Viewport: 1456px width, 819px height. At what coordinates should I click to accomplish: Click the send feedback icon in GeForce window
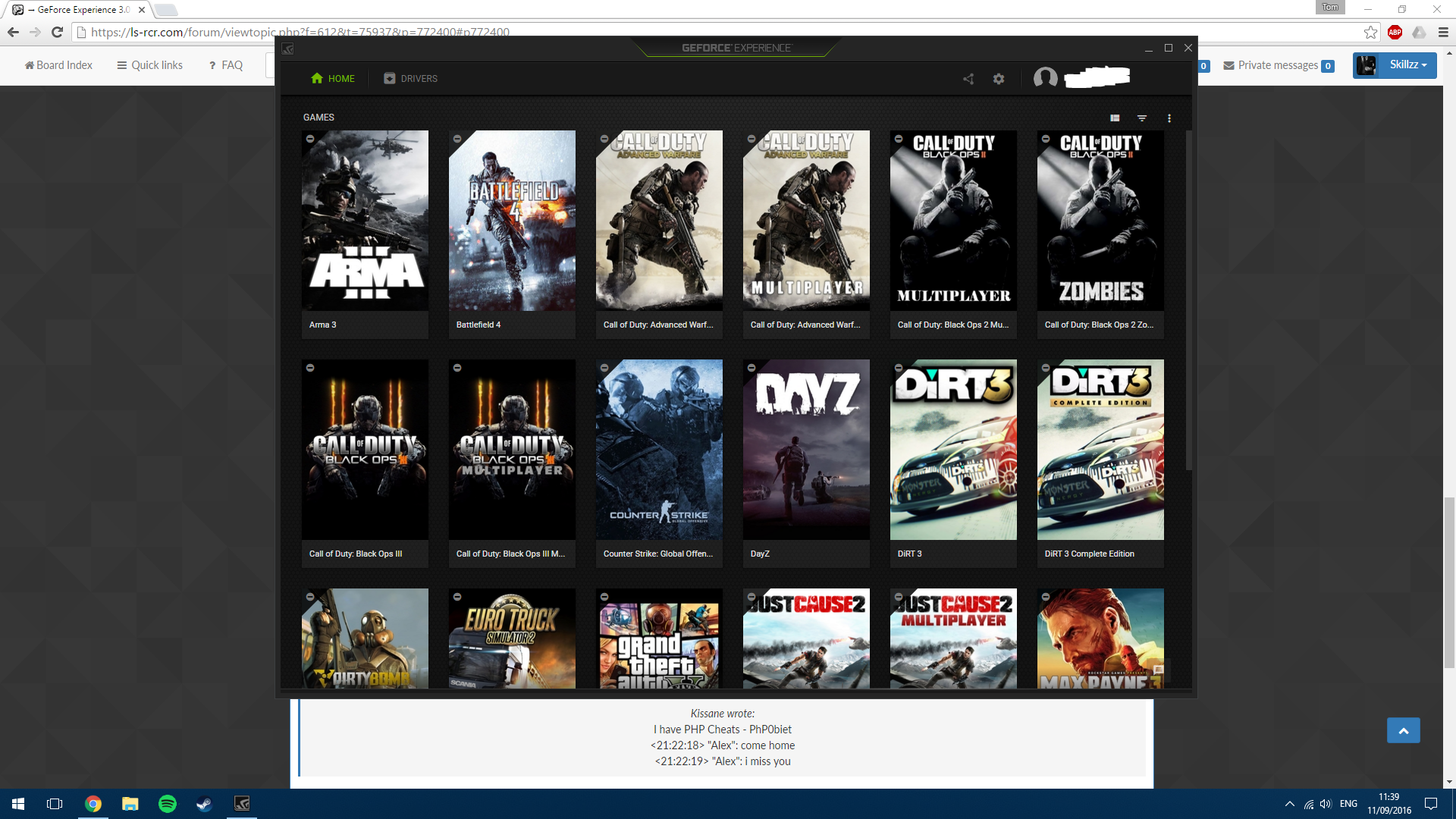pyautogui.click(x=1159, y=669)
